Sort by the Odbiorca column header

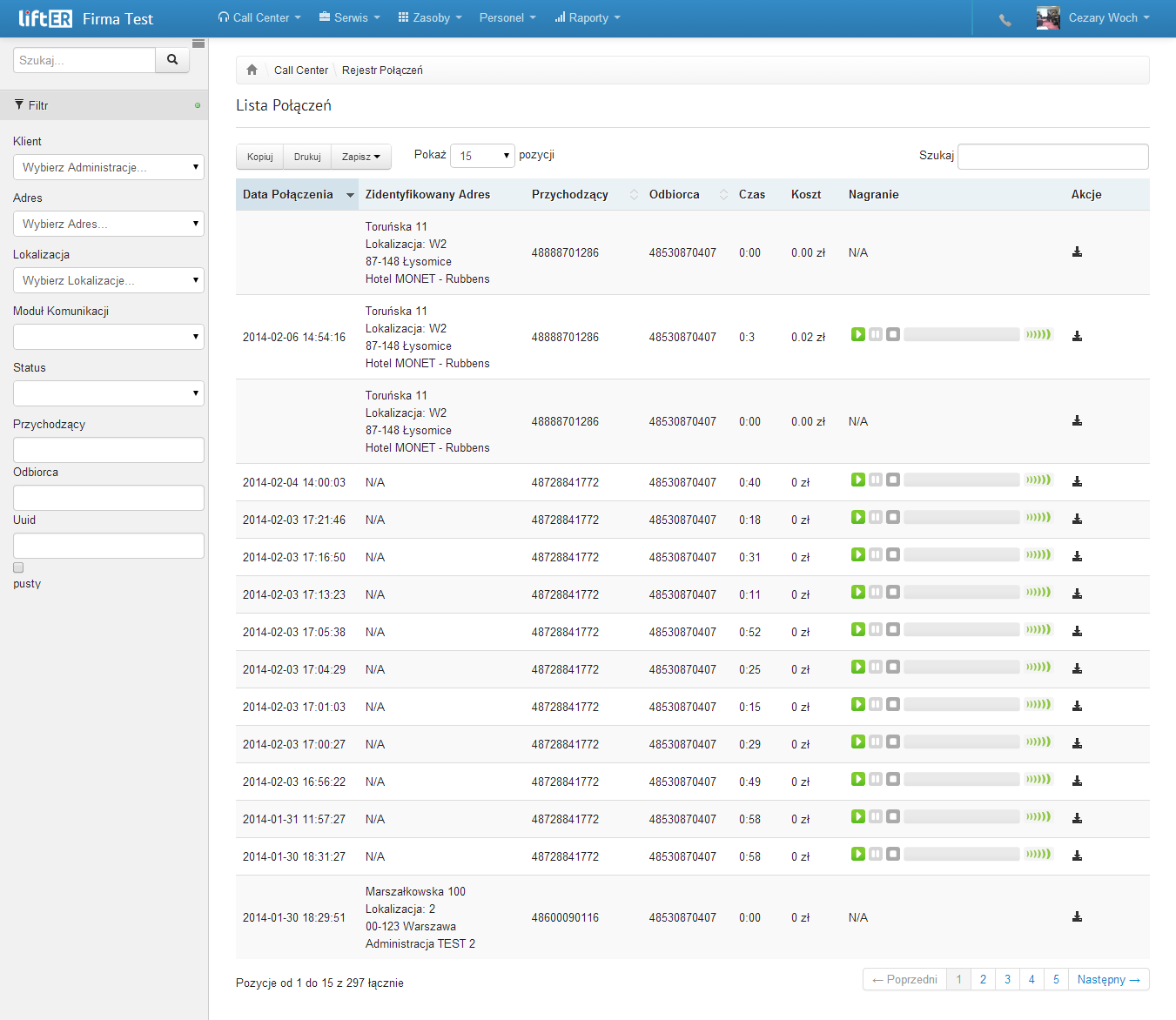pos(687,194)
